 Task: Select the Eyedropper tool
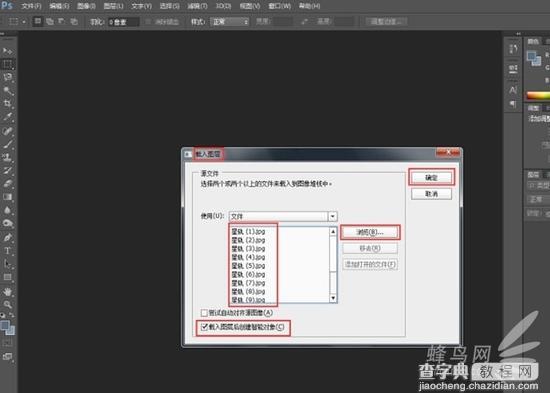[x=7, y=117]
